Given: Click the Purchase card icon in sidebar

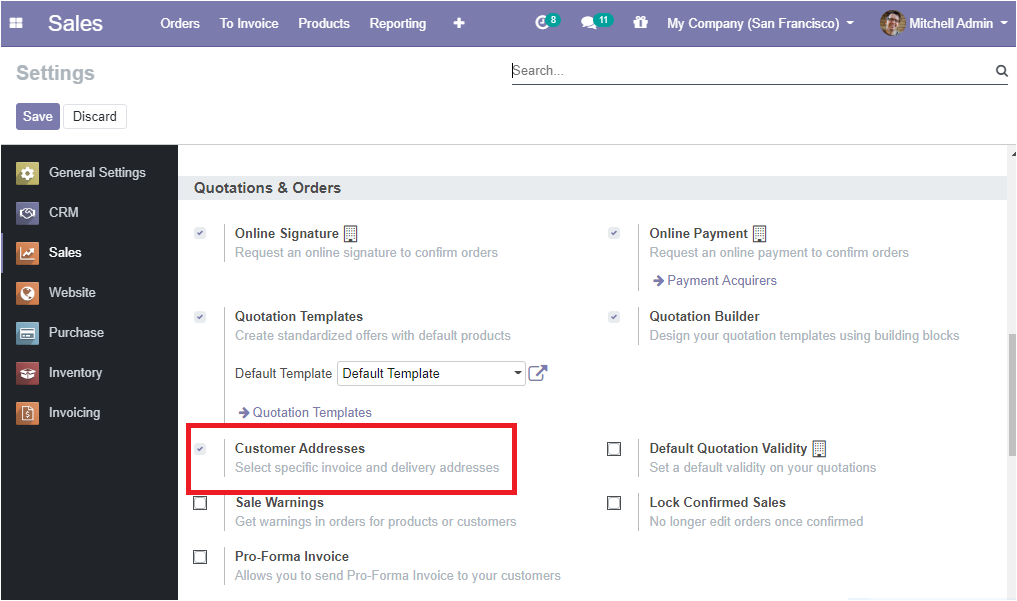Looking at the screenshot, I should [27, 333].
